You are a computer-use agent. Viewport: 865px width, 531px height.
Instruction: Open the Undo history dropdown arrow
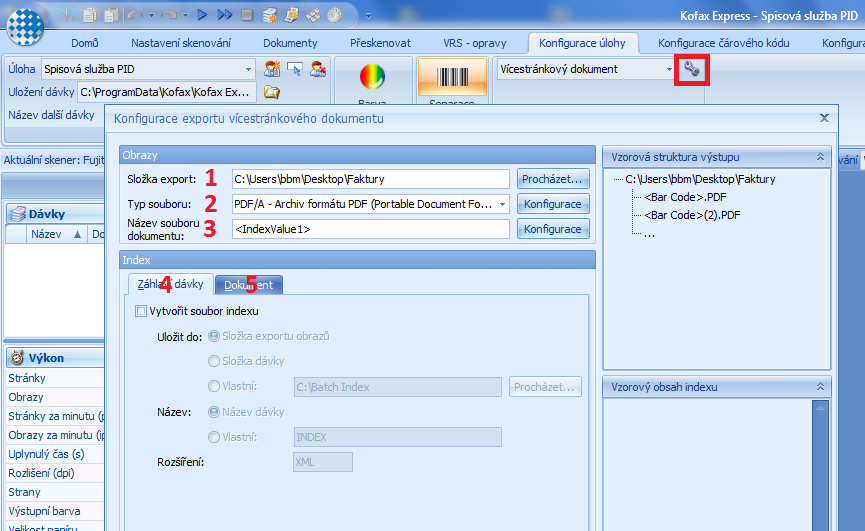(151, 16)
